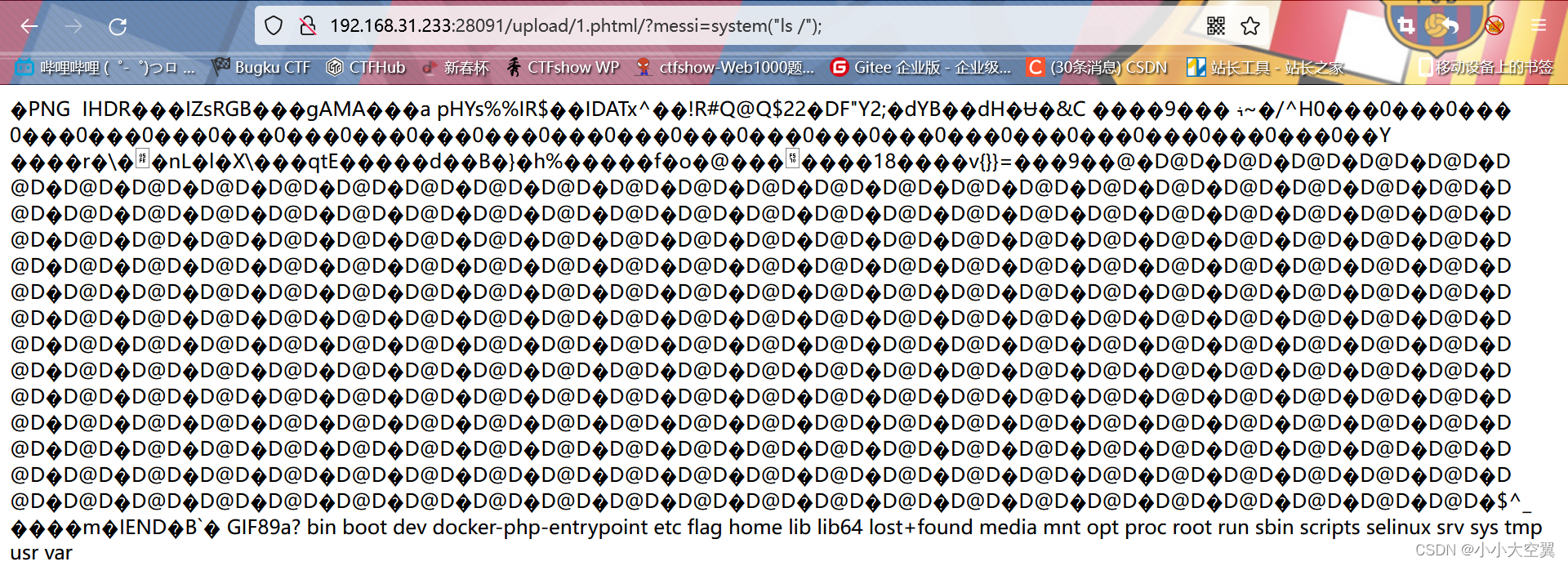
Task: Open the tracking protection shield icon
Action: tap(274, 26)
